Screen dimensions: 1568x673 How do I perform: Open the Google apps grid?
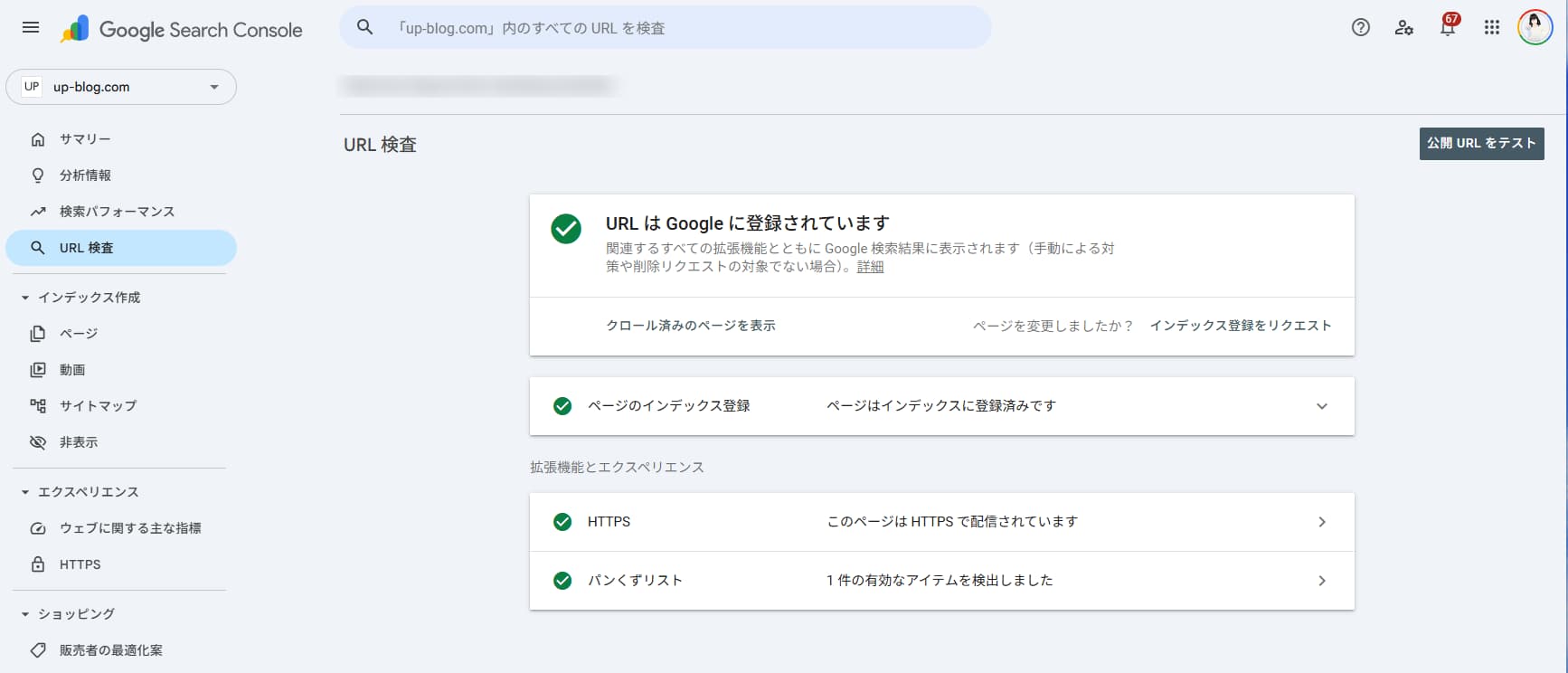(x=1492, y=28)
